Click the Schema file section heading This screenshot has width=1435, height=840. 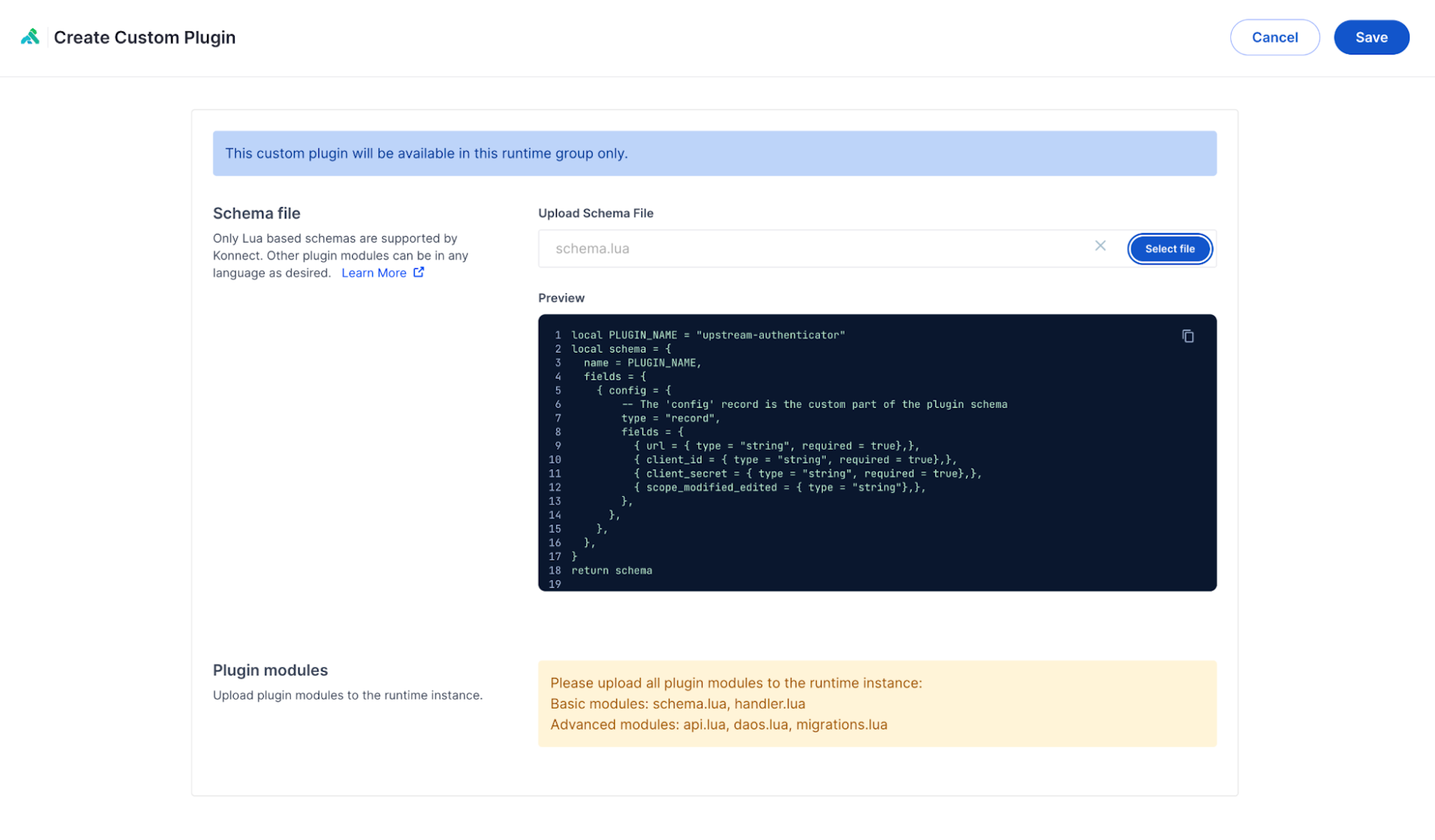(256, 214)
